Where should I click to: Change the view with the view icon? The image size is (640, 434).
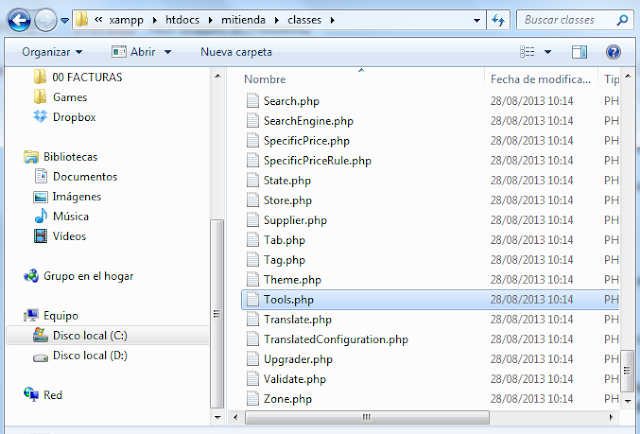[527, 51]
